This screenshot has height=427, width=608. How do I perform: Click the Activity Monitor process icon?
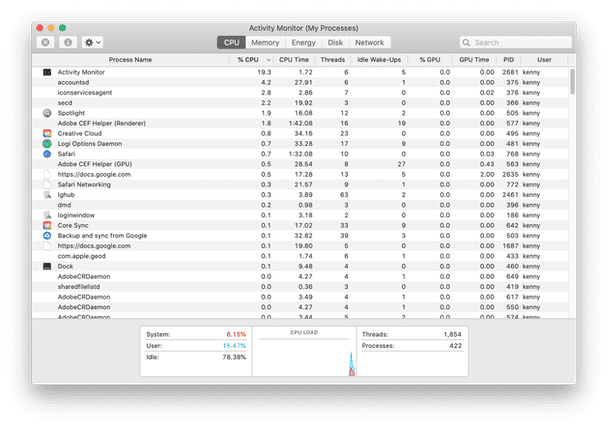[x=47, y=73]
